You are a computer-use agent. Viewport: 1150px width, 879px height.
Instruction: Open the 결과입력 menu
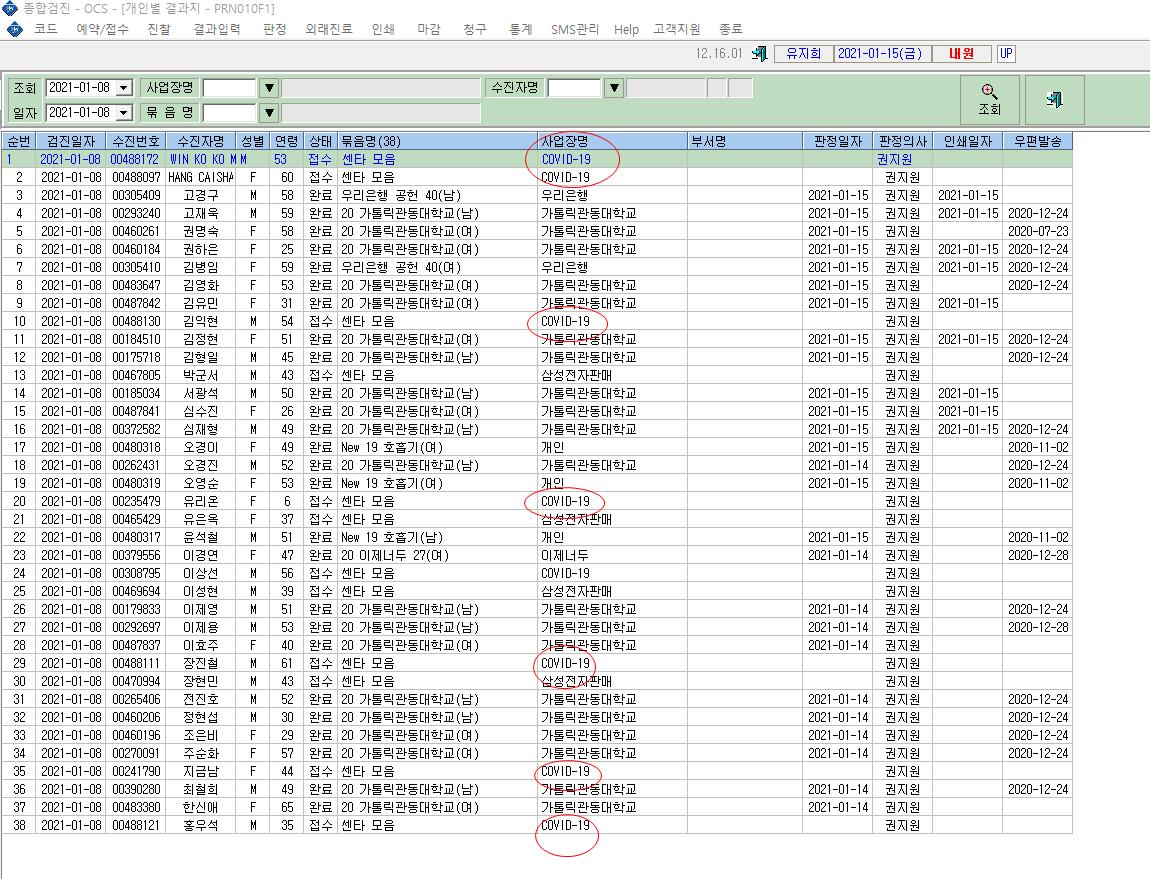pyautogui.click(x=216, y=29)
